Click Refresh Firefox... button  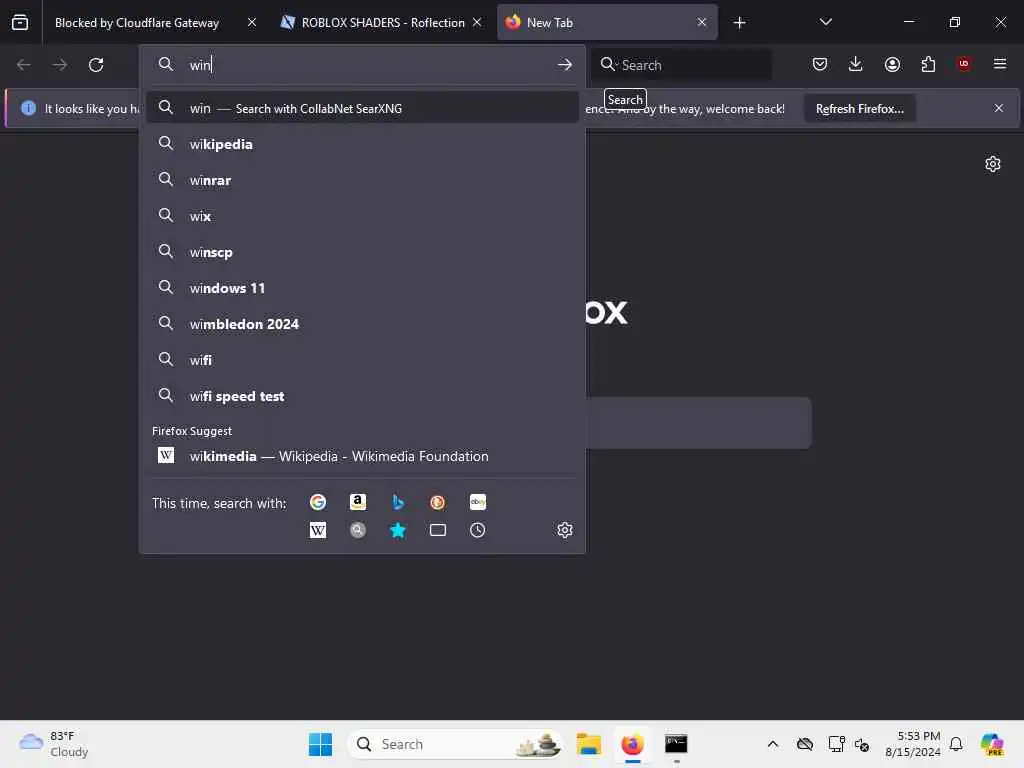859,109
